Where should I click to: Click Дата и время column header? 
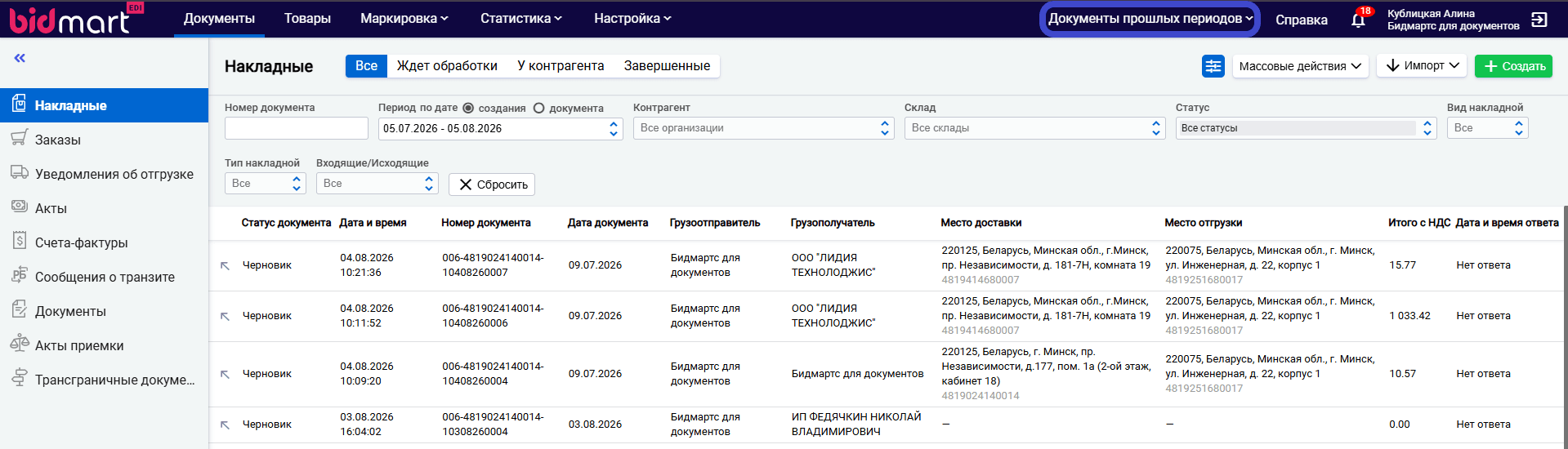[x=373, y=223]
